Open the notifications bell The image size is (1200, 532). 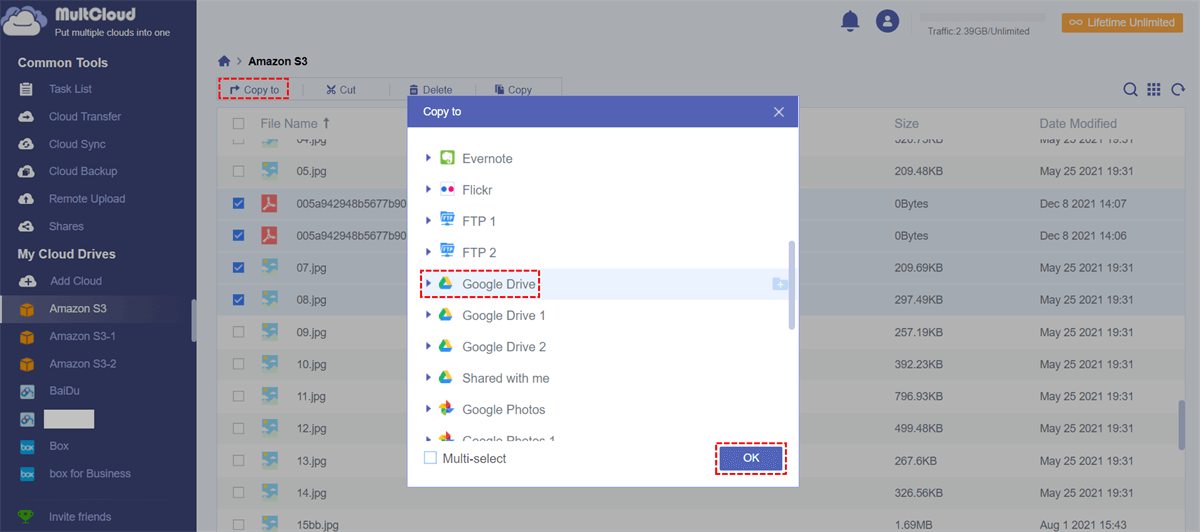click(x=851, y=20)
